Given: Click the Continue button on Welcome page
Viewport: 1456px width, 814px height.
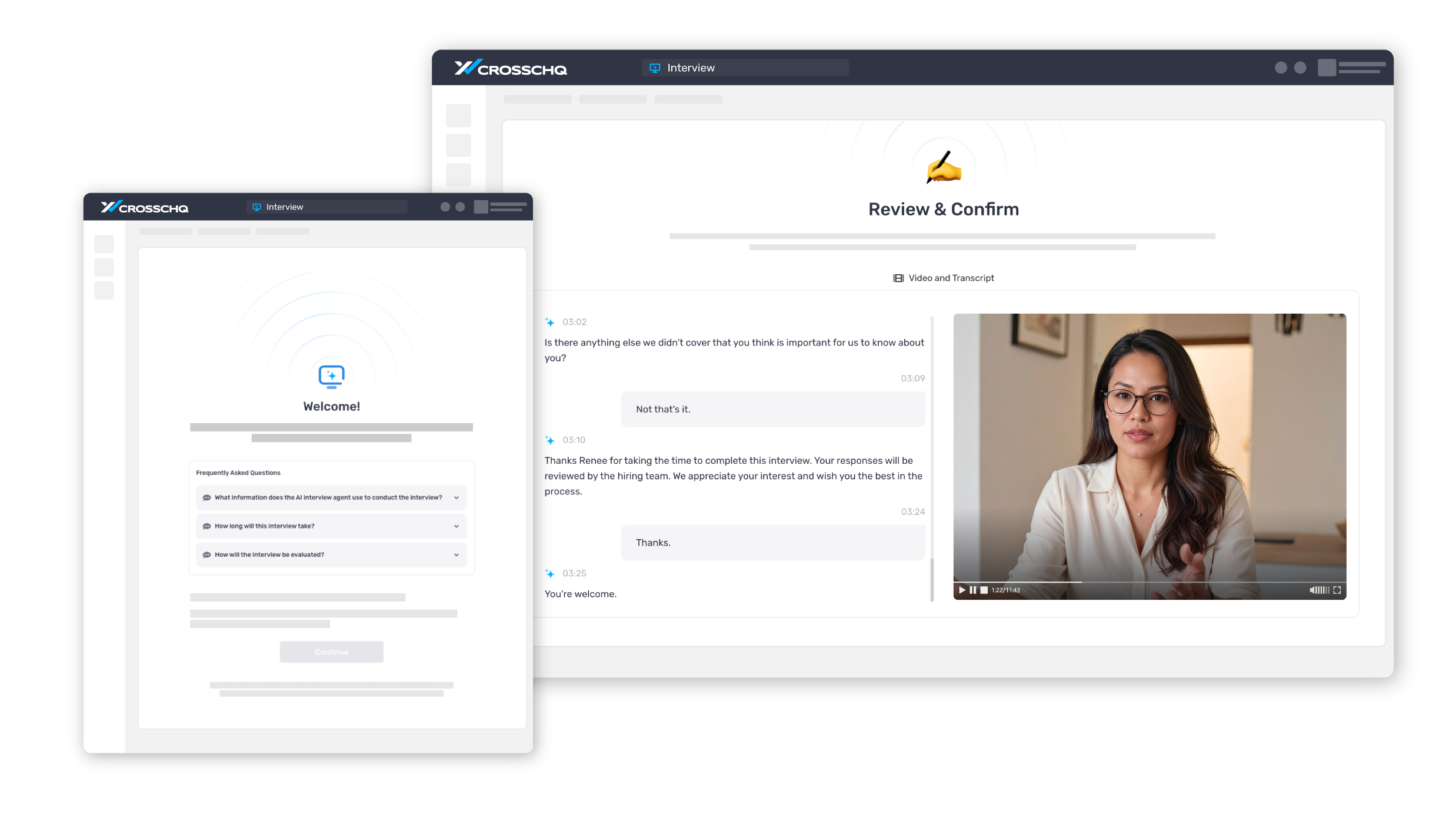Looking at the screenshot, I should (x=331, y=652).
